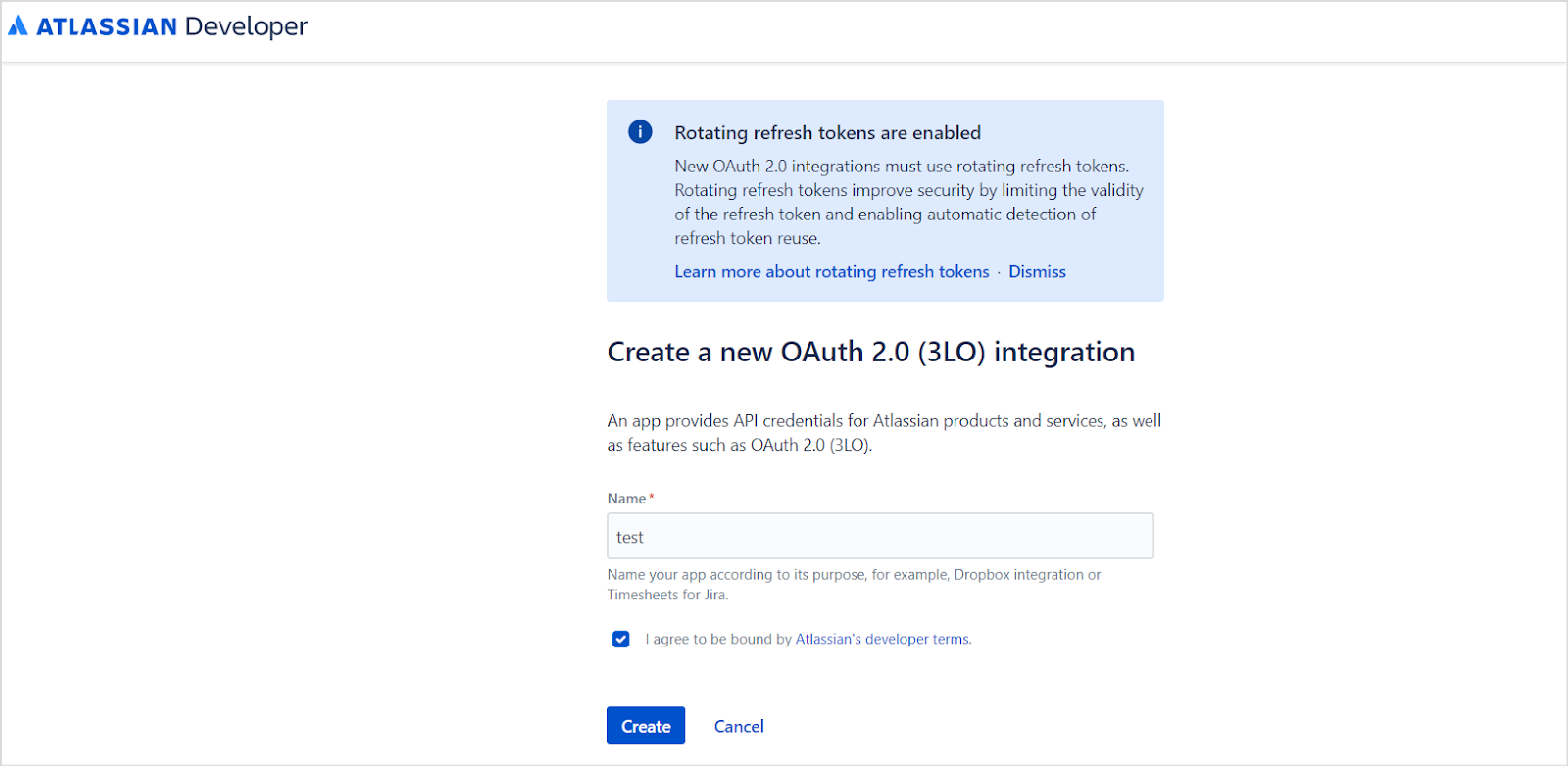Click the blue info icon in the banner

pyautogui.click(x=640, y=132)
